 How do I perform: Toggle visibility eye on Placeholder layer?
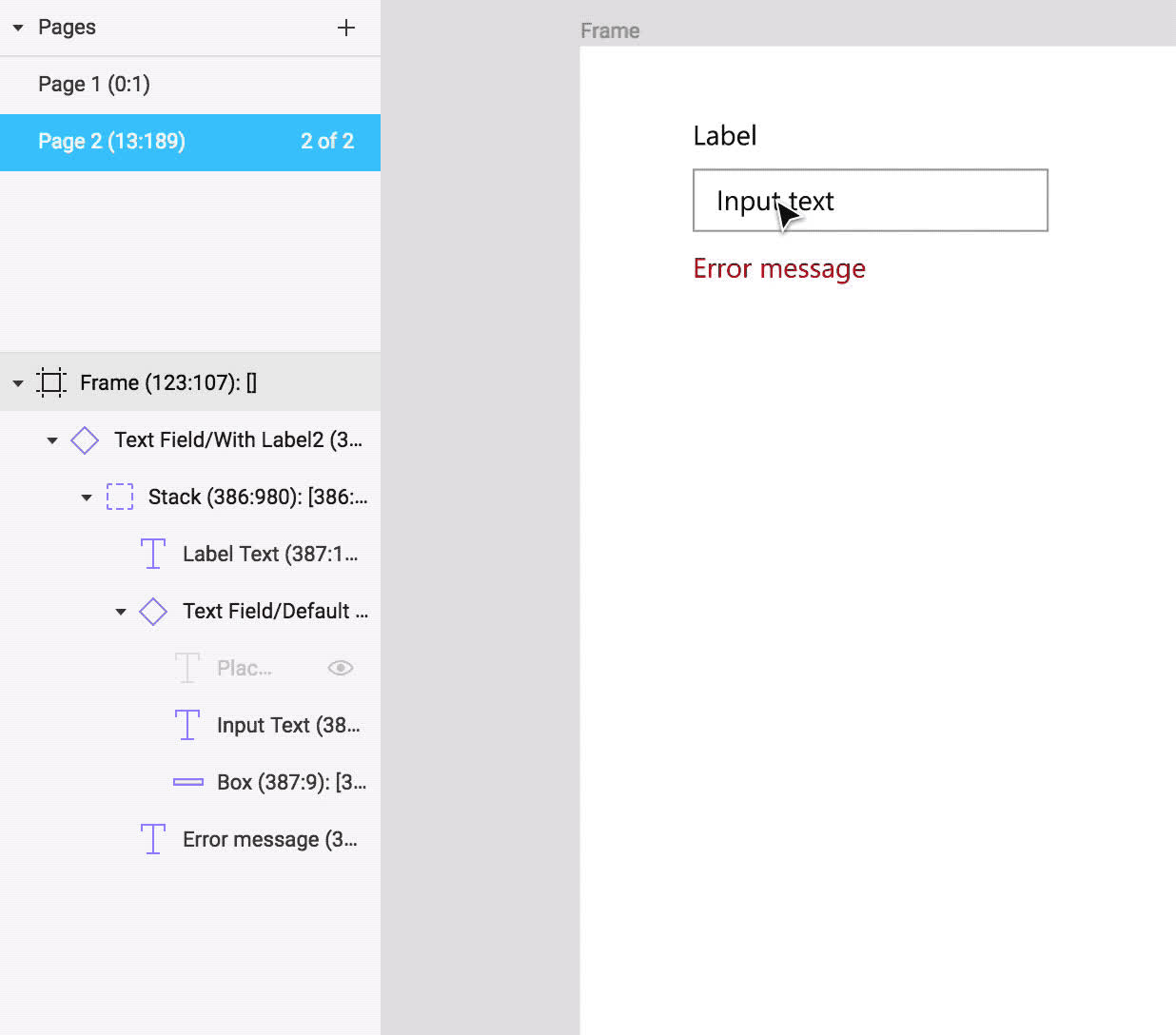pyautogui.click(x=340, y=668)
